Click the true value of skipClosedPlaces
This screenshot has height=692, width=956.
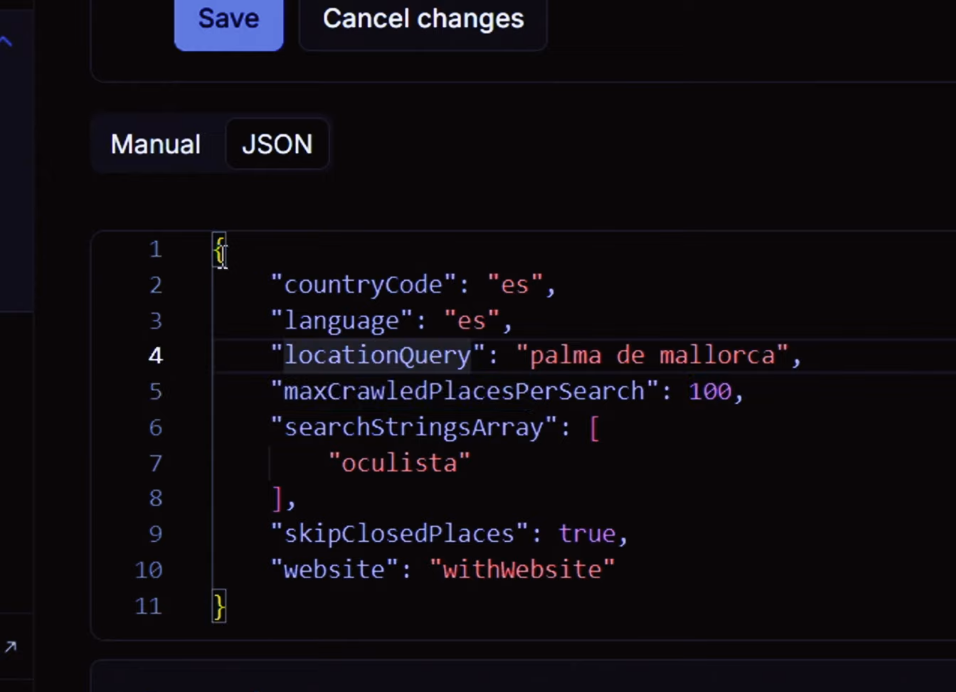click(x=587, y=534)
